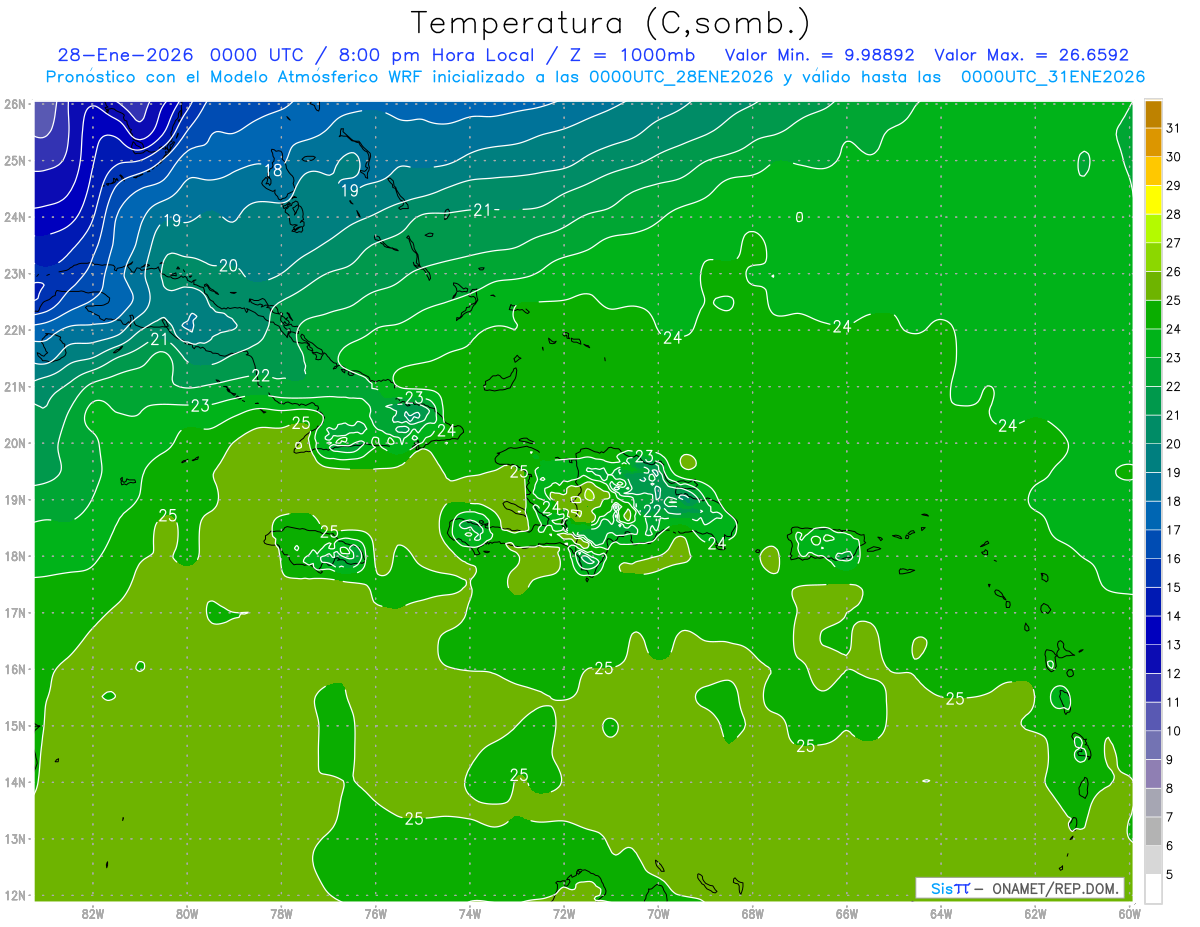Click the latitude axis label "14N"
The height and width of the screenshot is (927, 1200).
click(x=14, y=782)
